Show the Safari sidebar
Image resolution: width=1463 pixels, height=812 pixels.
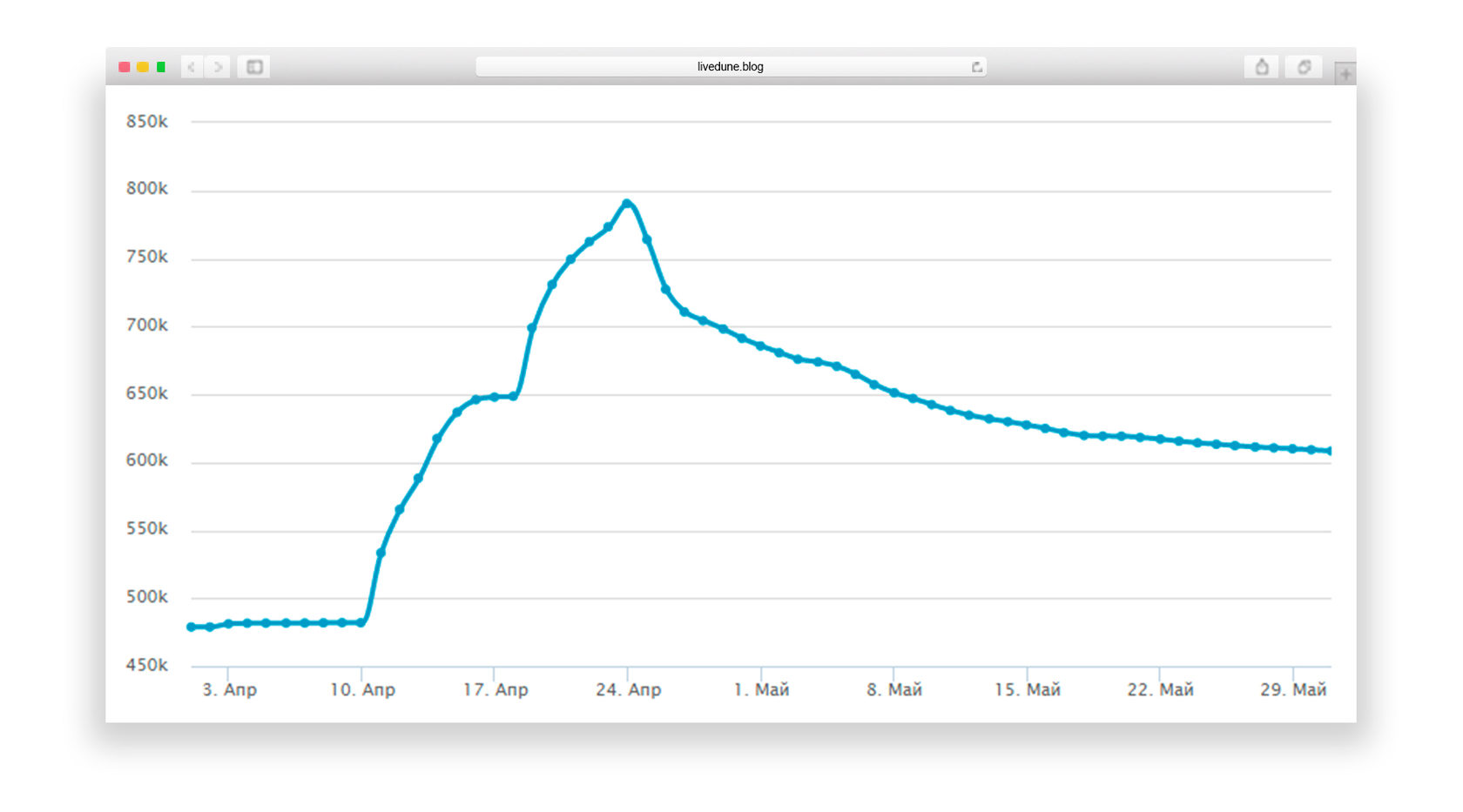[x=254, y=67]
